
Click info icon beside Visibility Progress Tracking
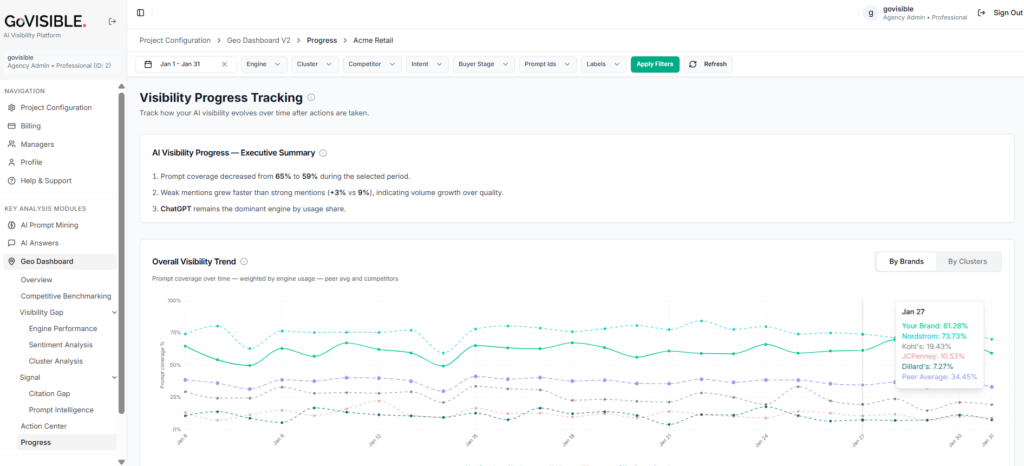click(x=311, y=97)
